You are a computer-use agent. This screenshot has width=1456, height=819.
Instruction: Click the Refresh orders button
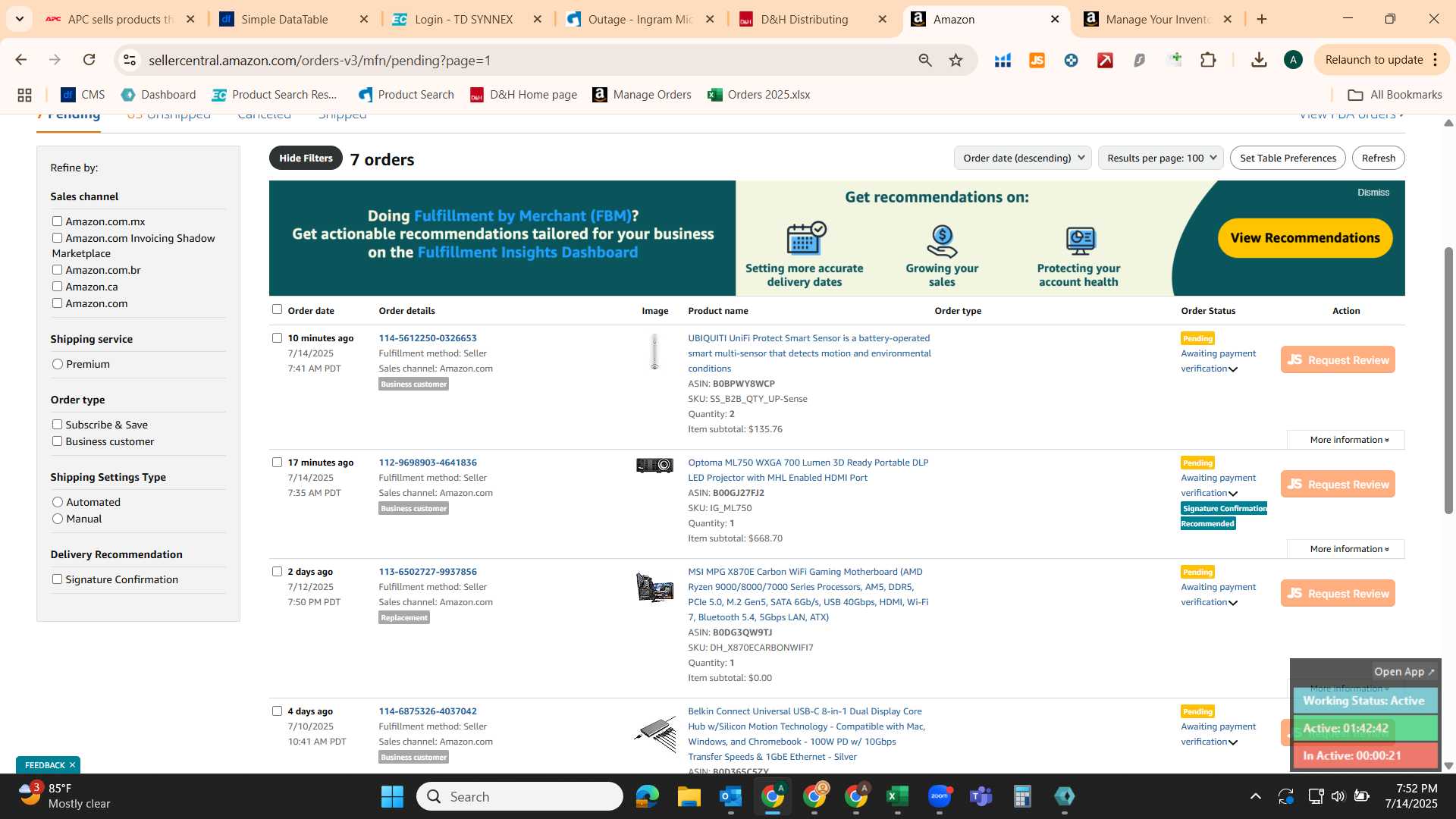coord(1378,158)
